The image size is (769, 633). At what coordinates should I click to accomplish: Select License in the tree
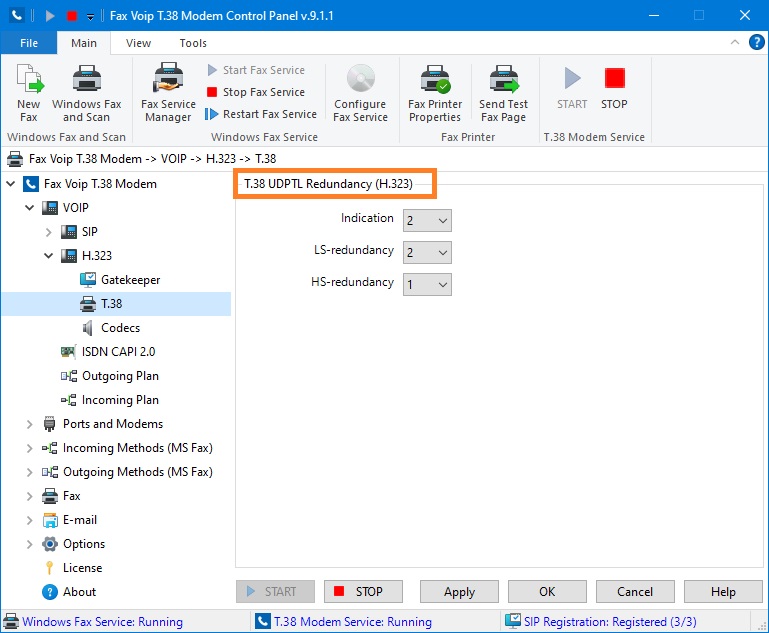point(82,568)
